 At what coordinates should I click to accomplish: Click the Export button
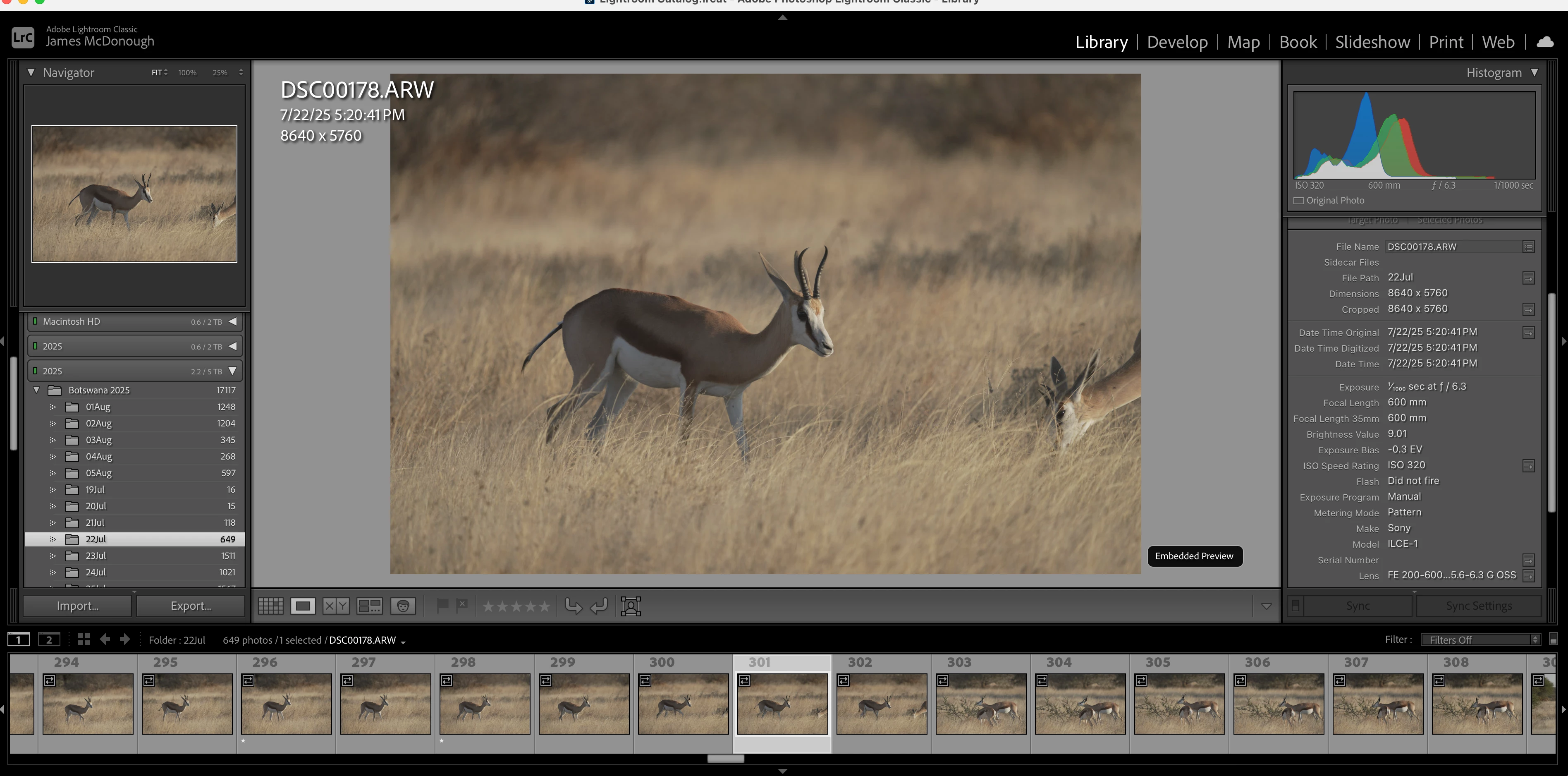pos(191,606)
